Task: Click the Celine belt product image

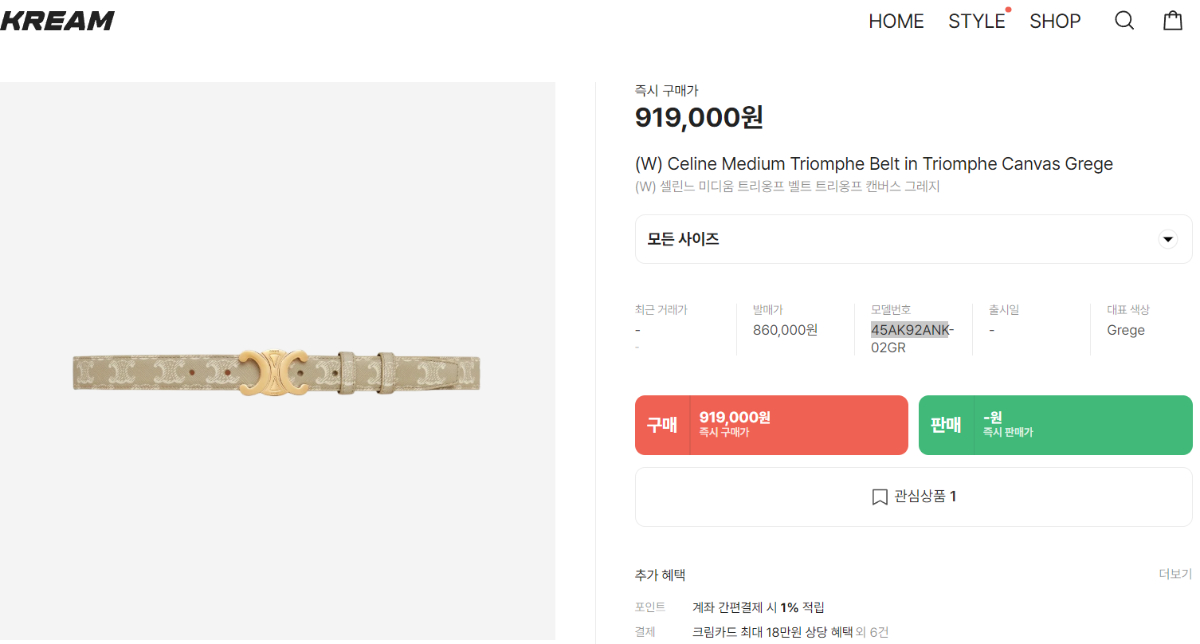Action: (277, 371)
